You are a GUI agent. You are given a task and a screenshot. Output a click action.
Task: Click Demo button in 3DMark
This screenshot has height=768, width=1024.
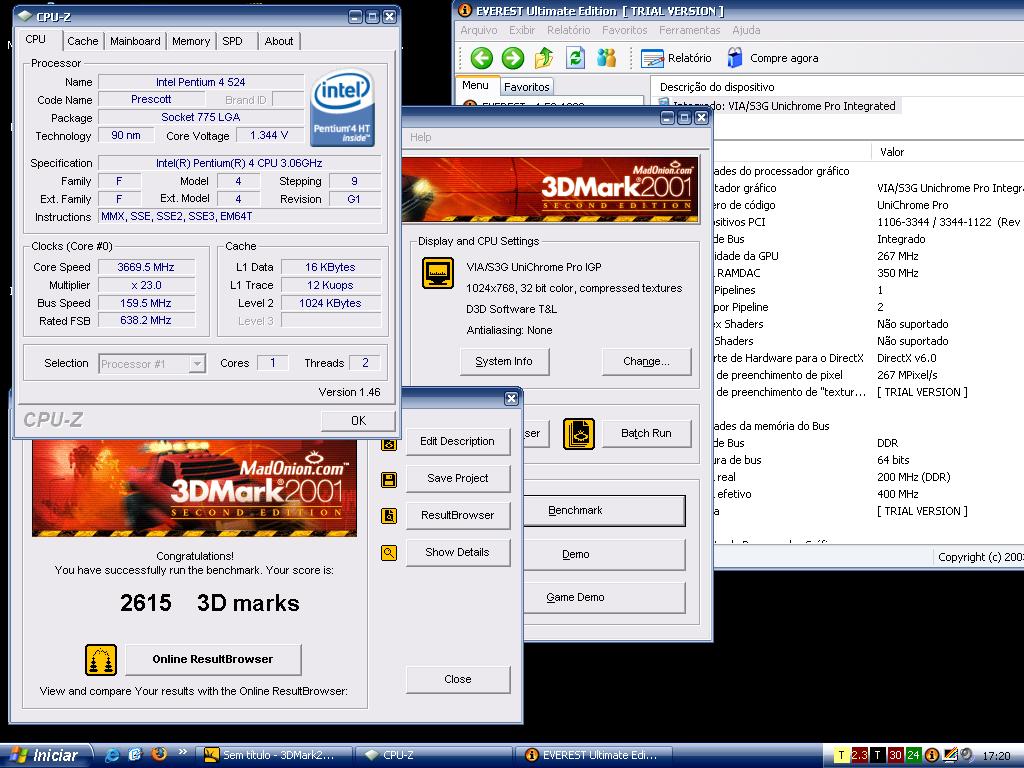pyautogui.click(x=604, y=554)
